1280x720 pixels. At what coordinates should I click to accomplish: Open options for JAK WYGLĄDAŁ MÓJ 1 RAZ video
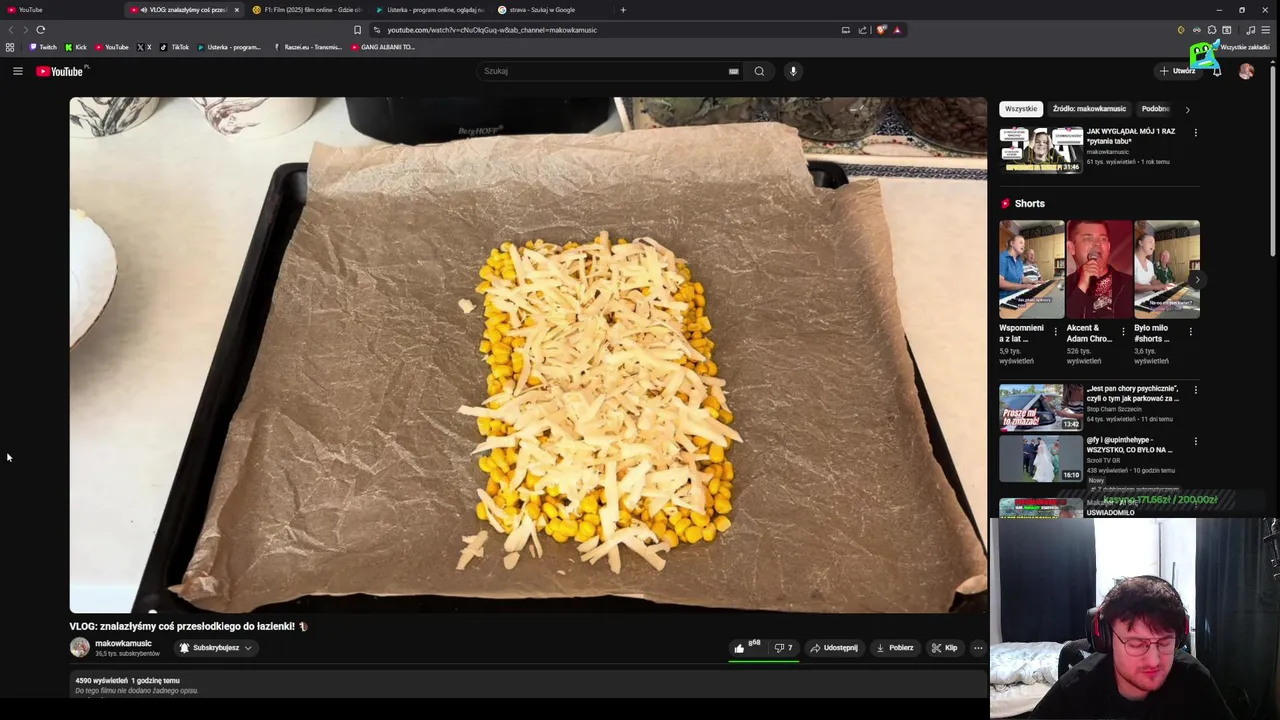click(1195, 132)
